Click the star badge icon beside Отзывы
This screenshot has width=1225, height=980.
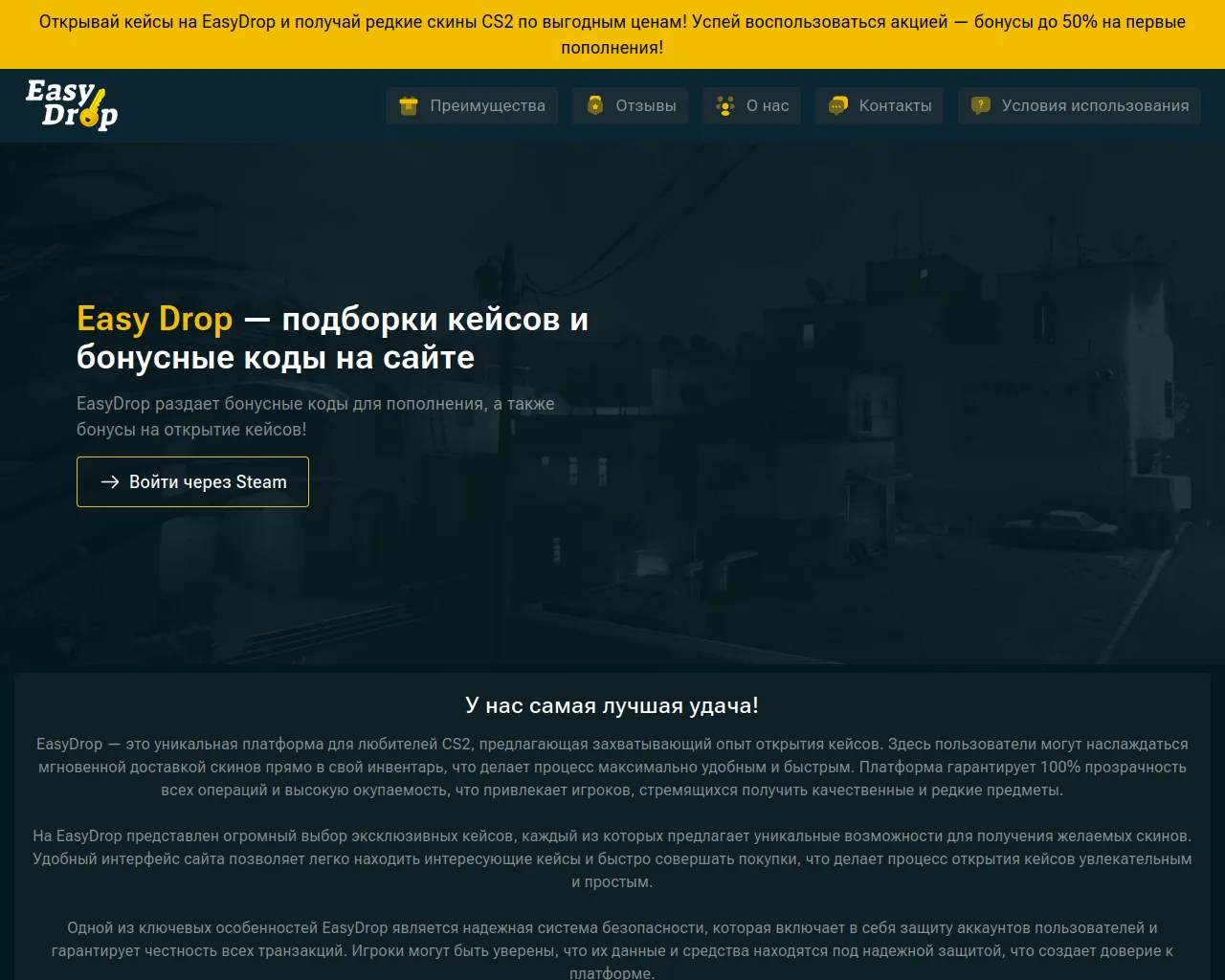[x=595, y=105]
